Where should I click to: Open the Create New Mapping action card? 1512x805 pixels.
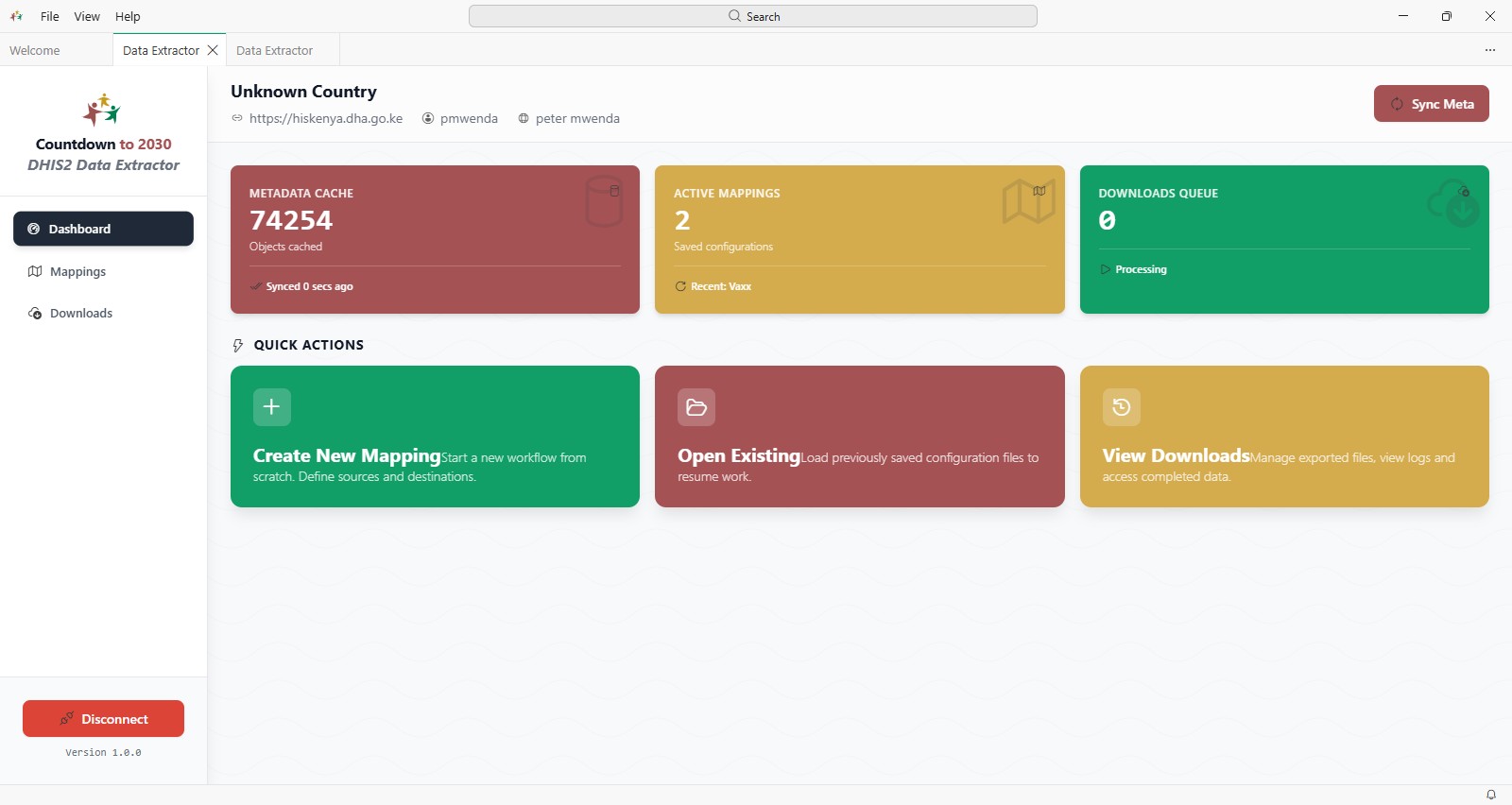[x=435, y=437]
